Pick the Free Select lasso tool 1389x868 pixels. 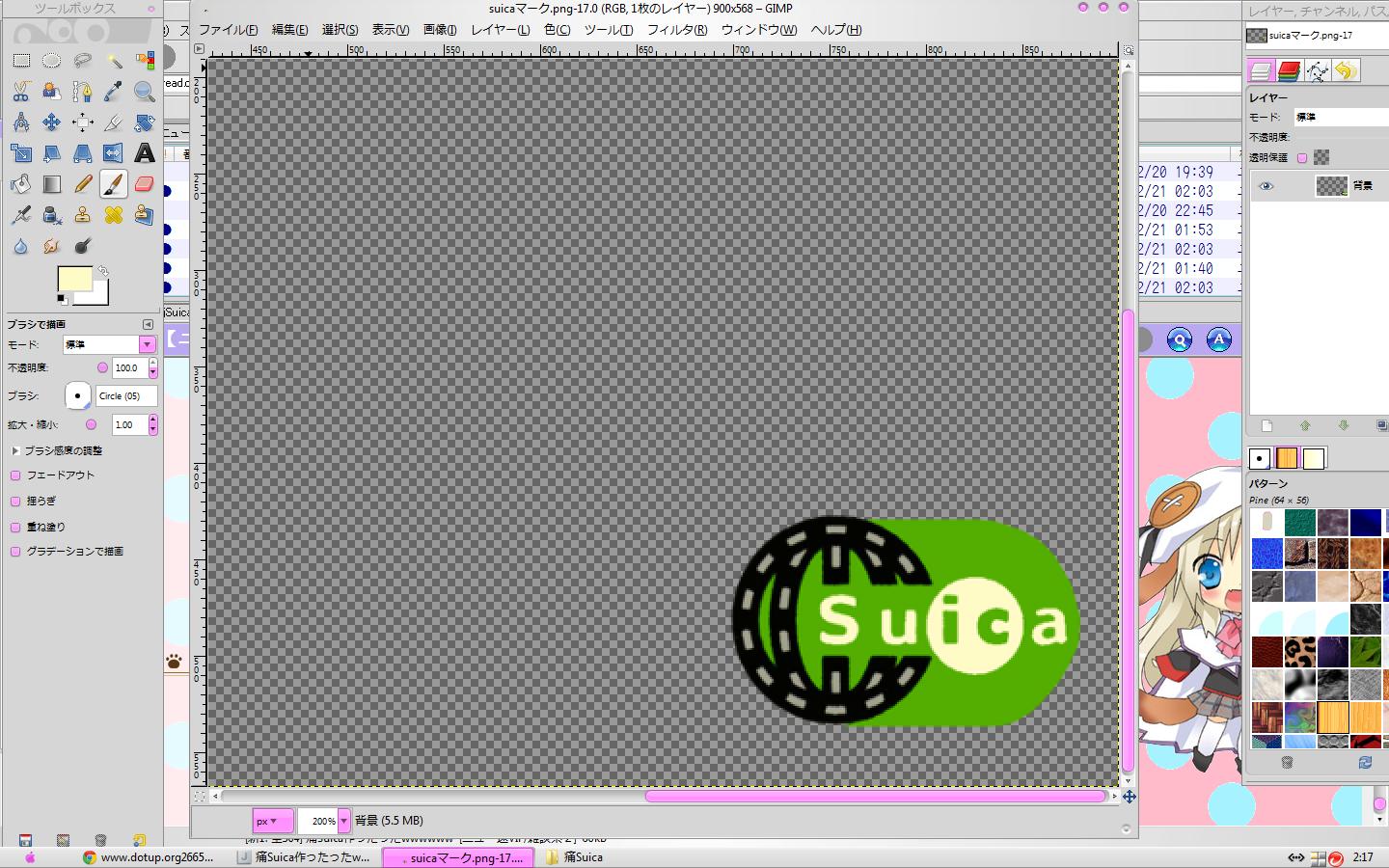pyautogui.click(x=82, y=61)
